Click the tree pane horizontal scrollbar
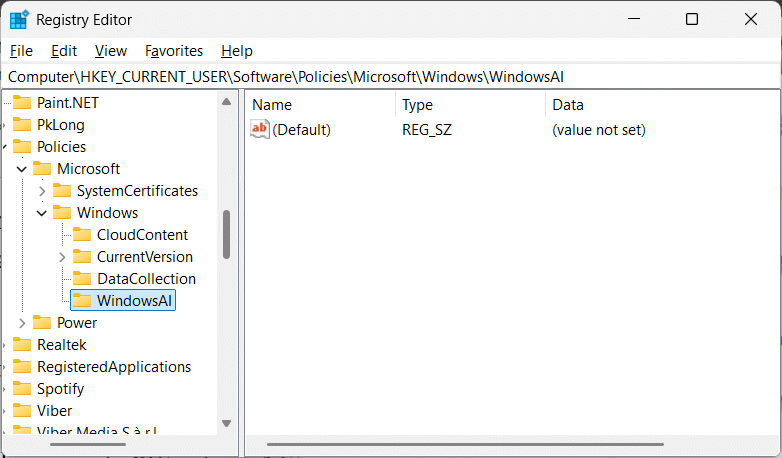This screenshot has height=458, width=782. (88, 444)
